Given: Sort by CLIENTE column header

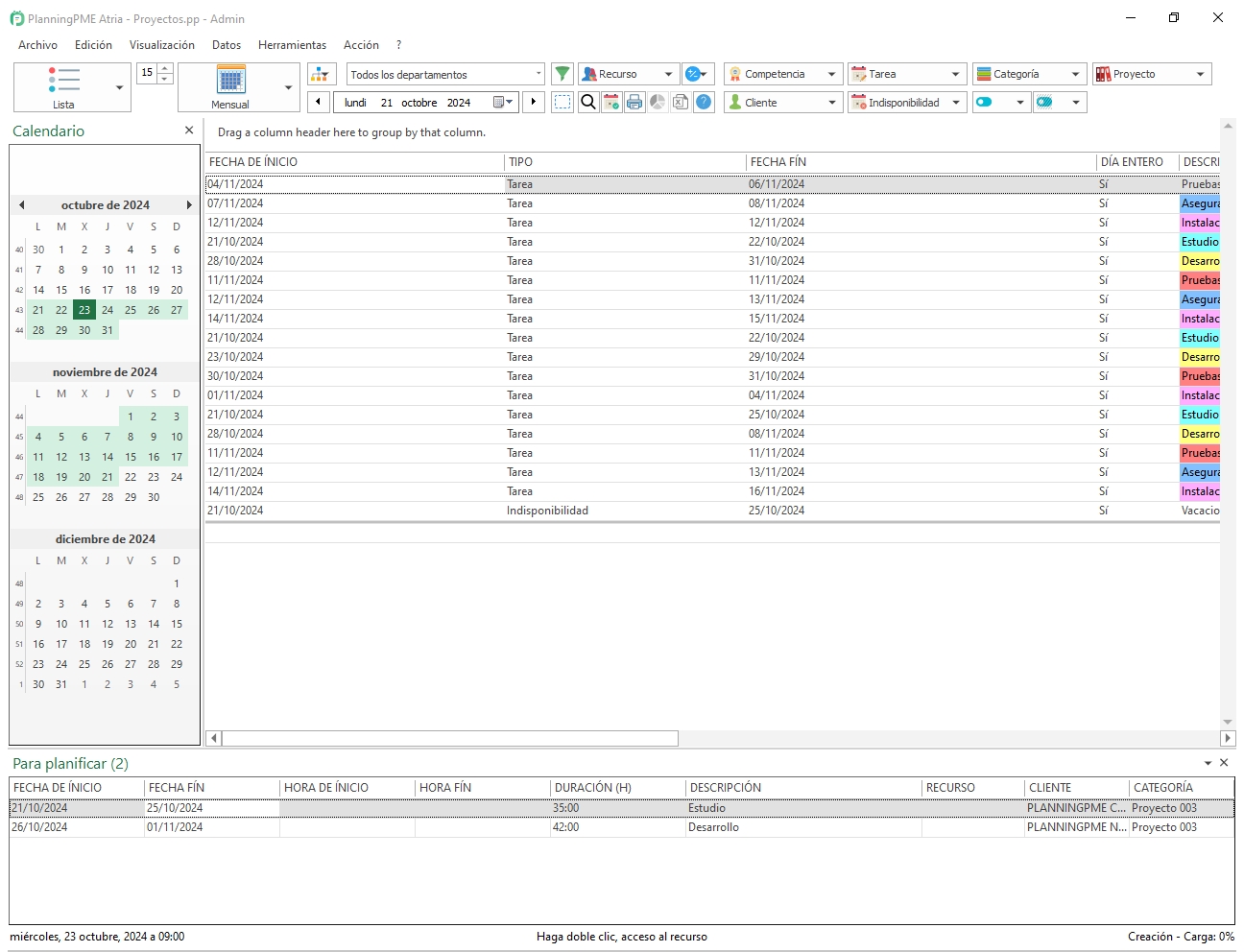Looking at the screenshot, I should click(x=1077, y=787).
